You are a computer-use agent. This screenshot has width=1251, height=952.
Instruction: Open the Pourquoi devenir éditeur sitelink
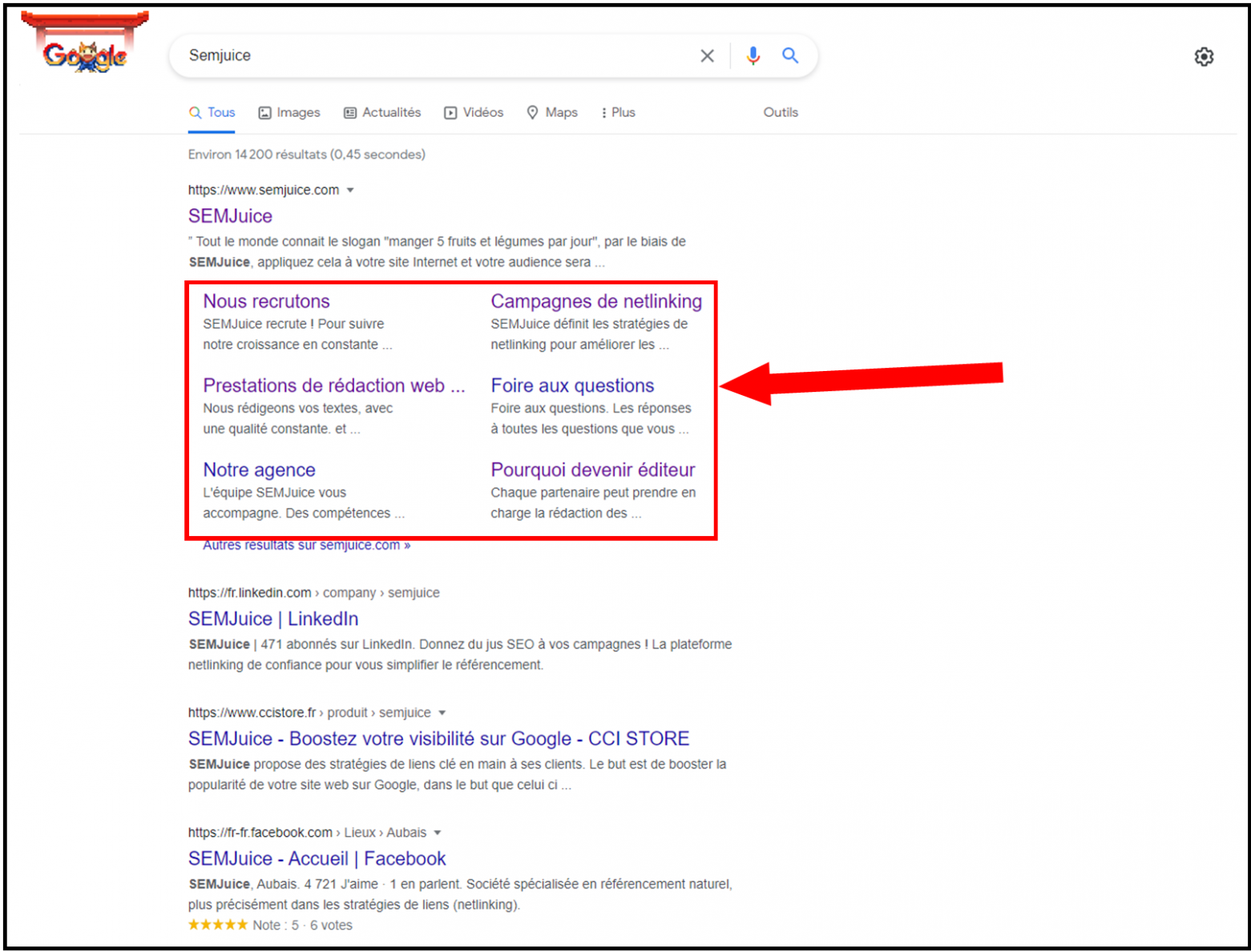point(593,470)
